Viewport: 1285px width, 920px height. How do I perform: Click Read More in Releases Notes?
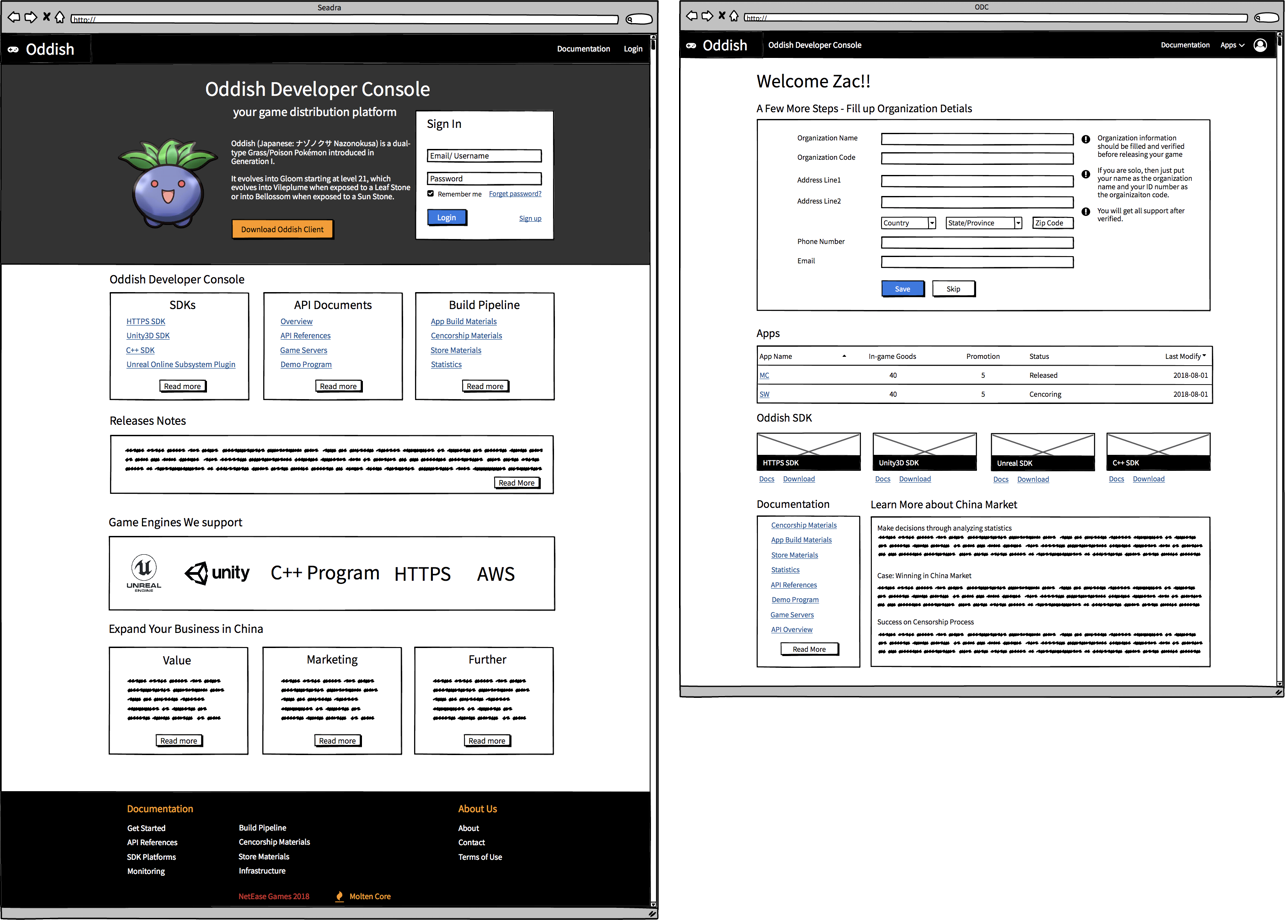(517, 483)
